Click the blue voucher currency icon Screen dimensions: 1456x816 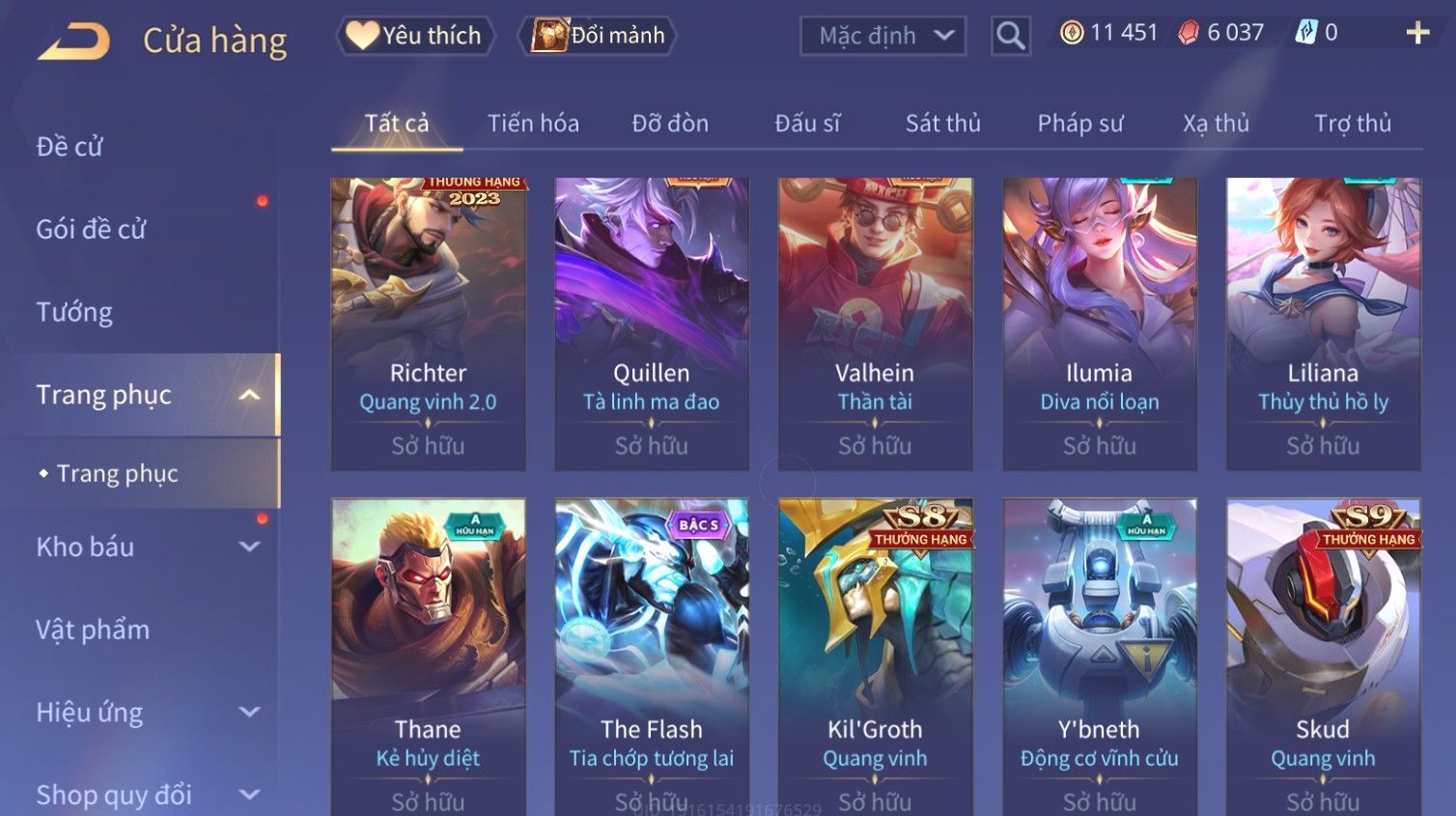(x=1305, y=32)
